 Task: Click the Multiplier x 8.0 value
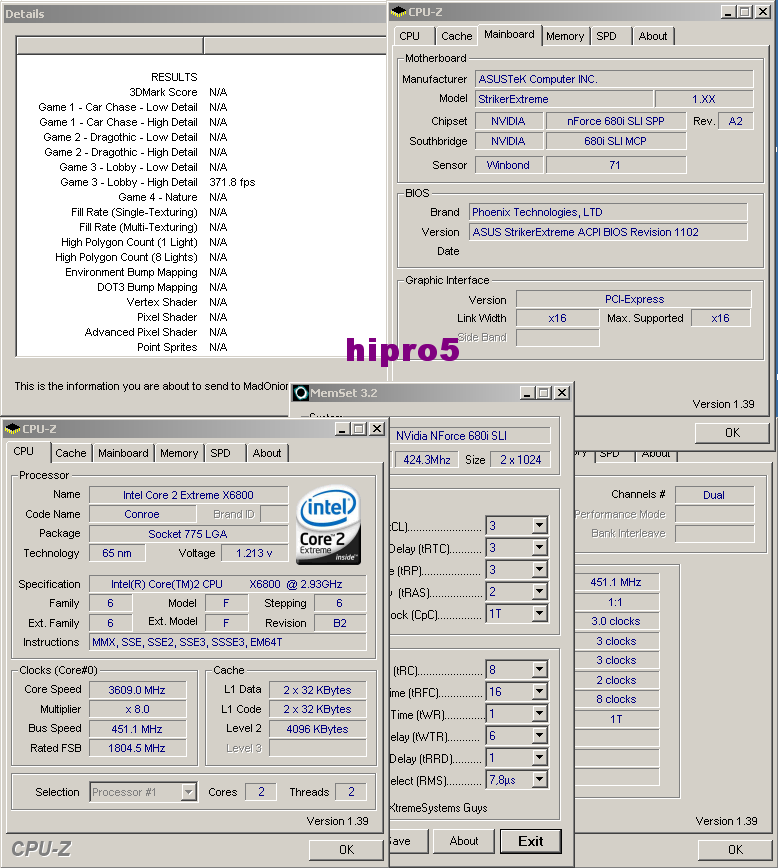click(x=137, y=709)
